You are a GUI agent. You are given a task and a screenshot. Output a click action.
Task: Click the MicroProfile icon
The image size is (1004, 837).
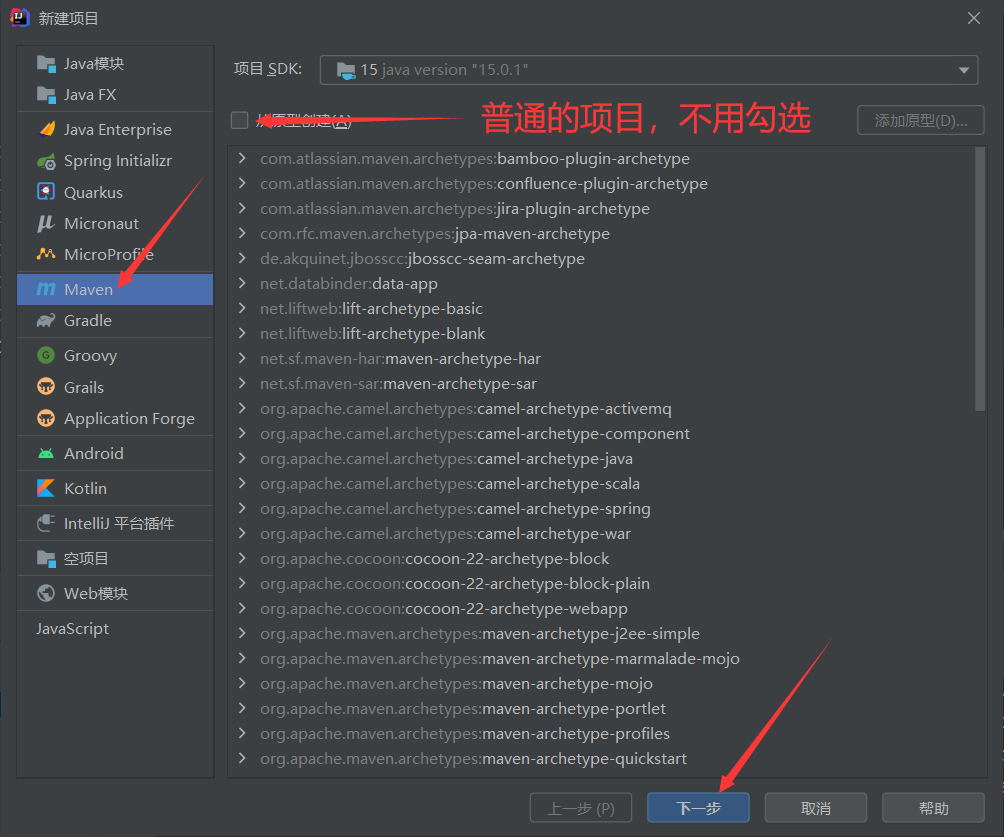click(x=46, y=254)
